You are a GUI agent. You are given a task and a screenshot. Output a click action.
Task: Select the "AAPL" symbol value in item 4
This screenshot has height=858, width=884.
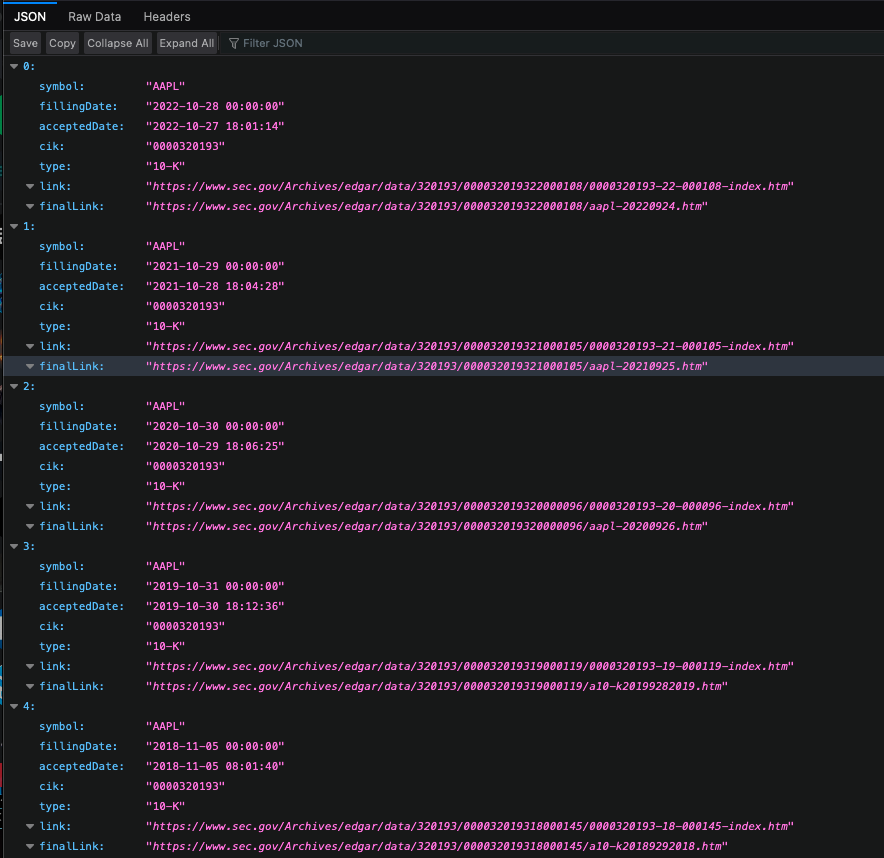tap(165, 727)
